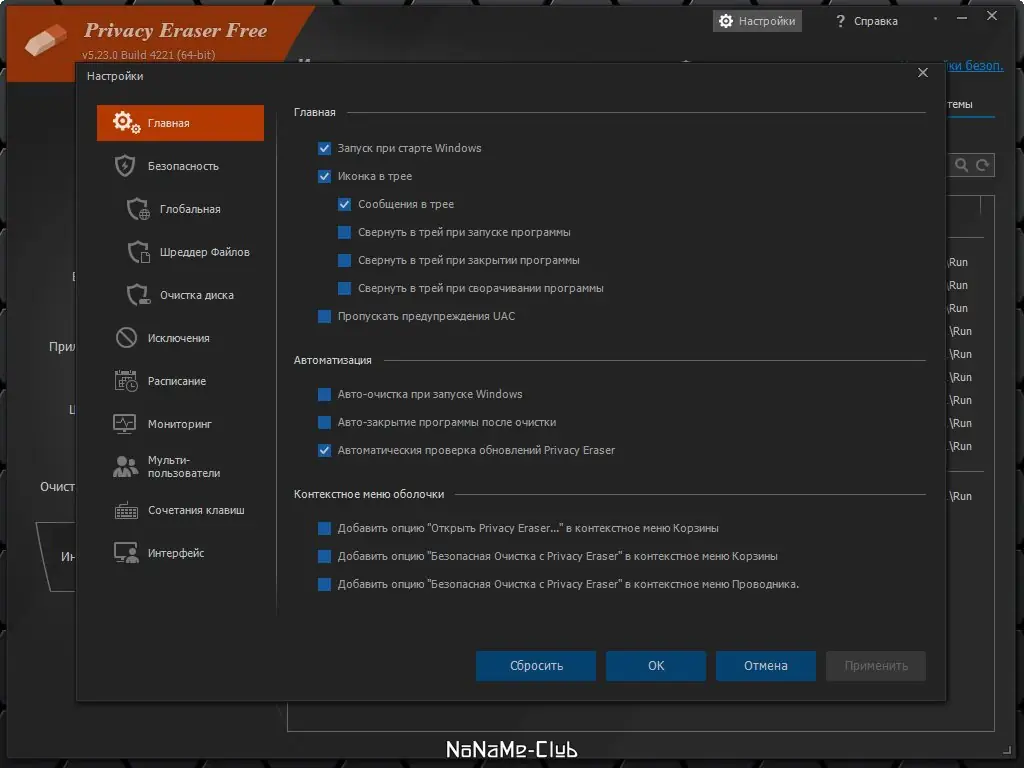Screen dimensions: 1024x768
Task: Click the Отмена button
Action: point(765,665)
